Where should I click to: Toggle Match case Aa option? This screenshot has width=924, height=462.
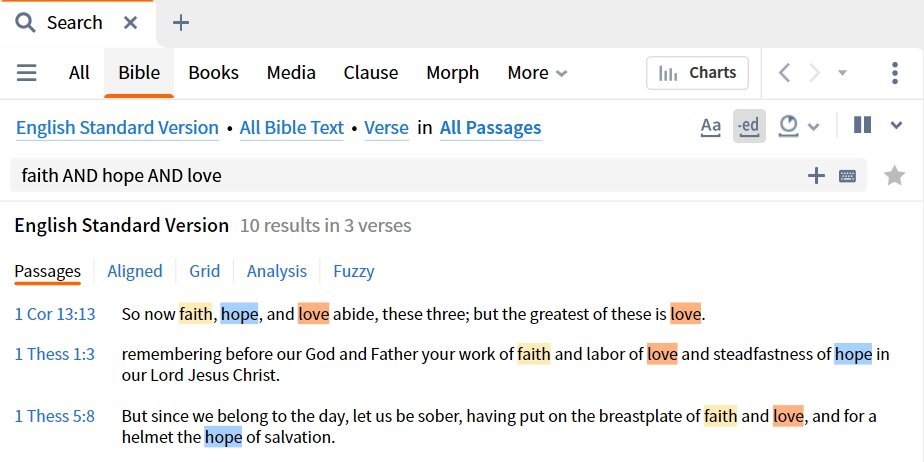(711, 126)
